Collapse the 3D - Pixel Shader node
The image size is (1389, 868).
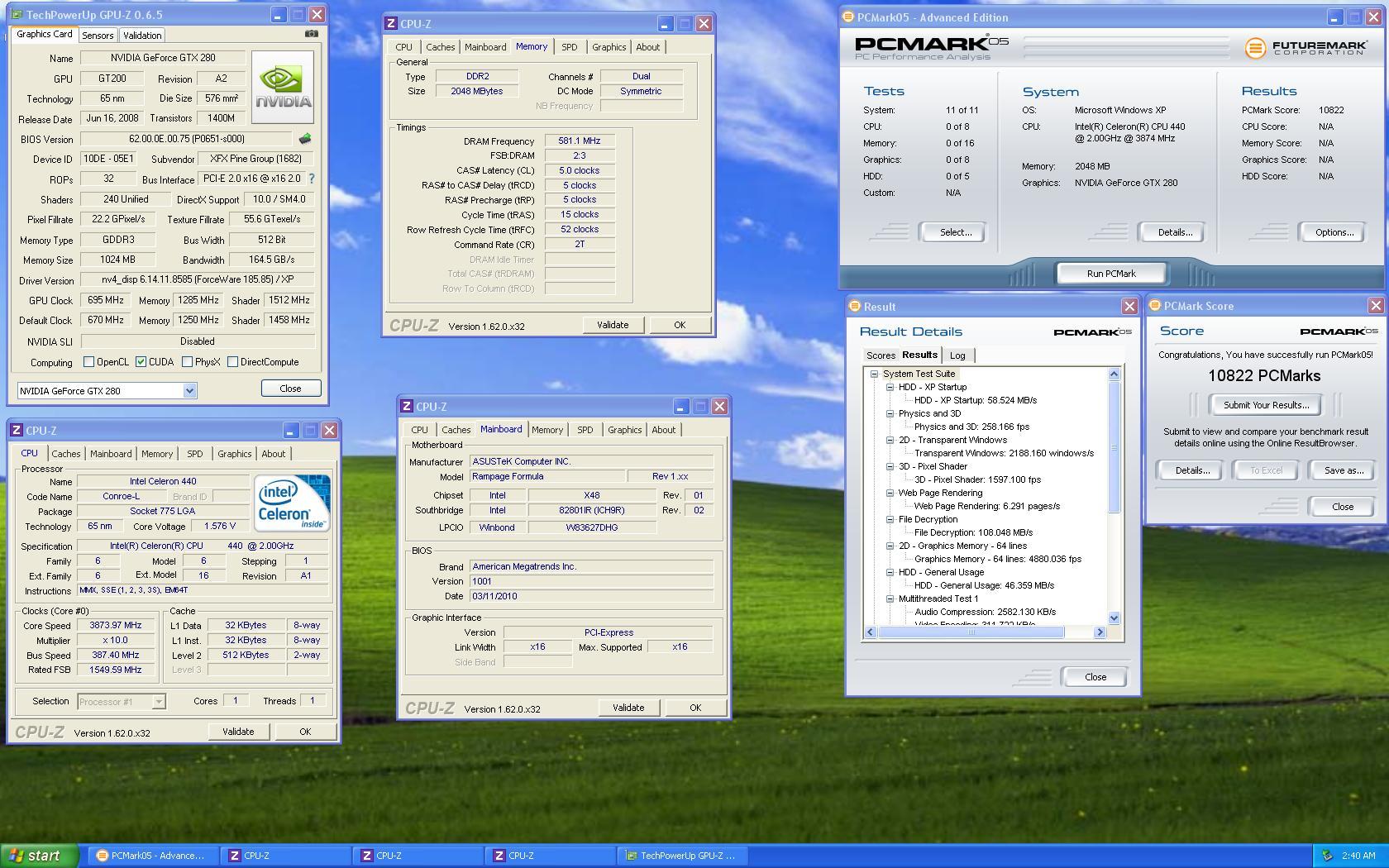pos(890,466)
